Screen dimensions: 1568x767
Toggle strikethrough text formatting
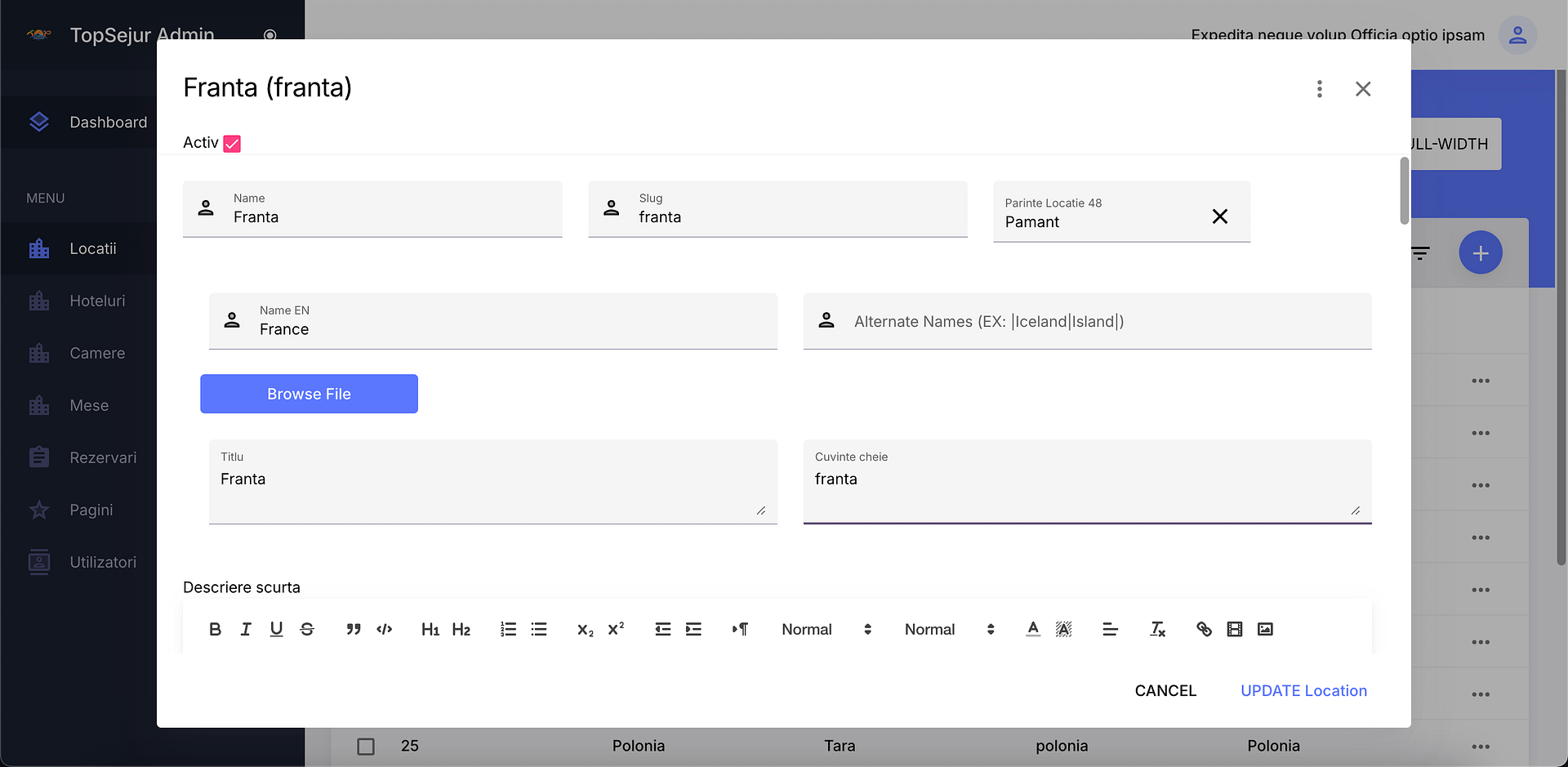307,629
